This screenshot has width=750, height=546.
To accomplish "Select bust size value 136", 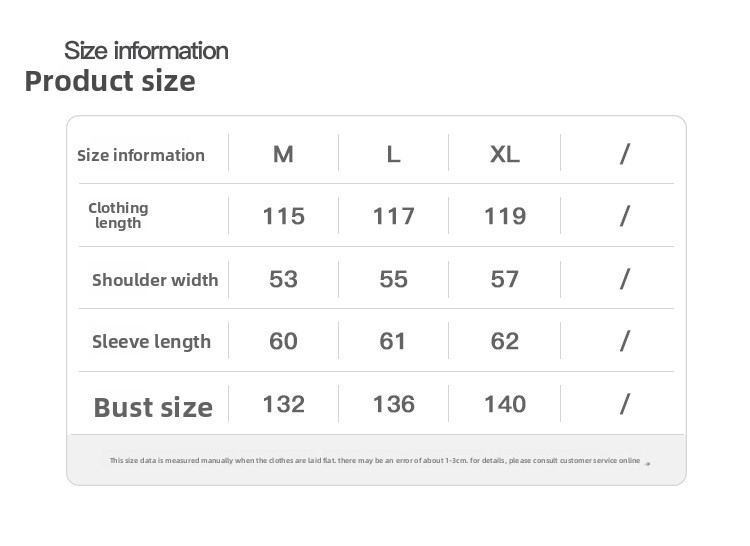I will [393, 404].
